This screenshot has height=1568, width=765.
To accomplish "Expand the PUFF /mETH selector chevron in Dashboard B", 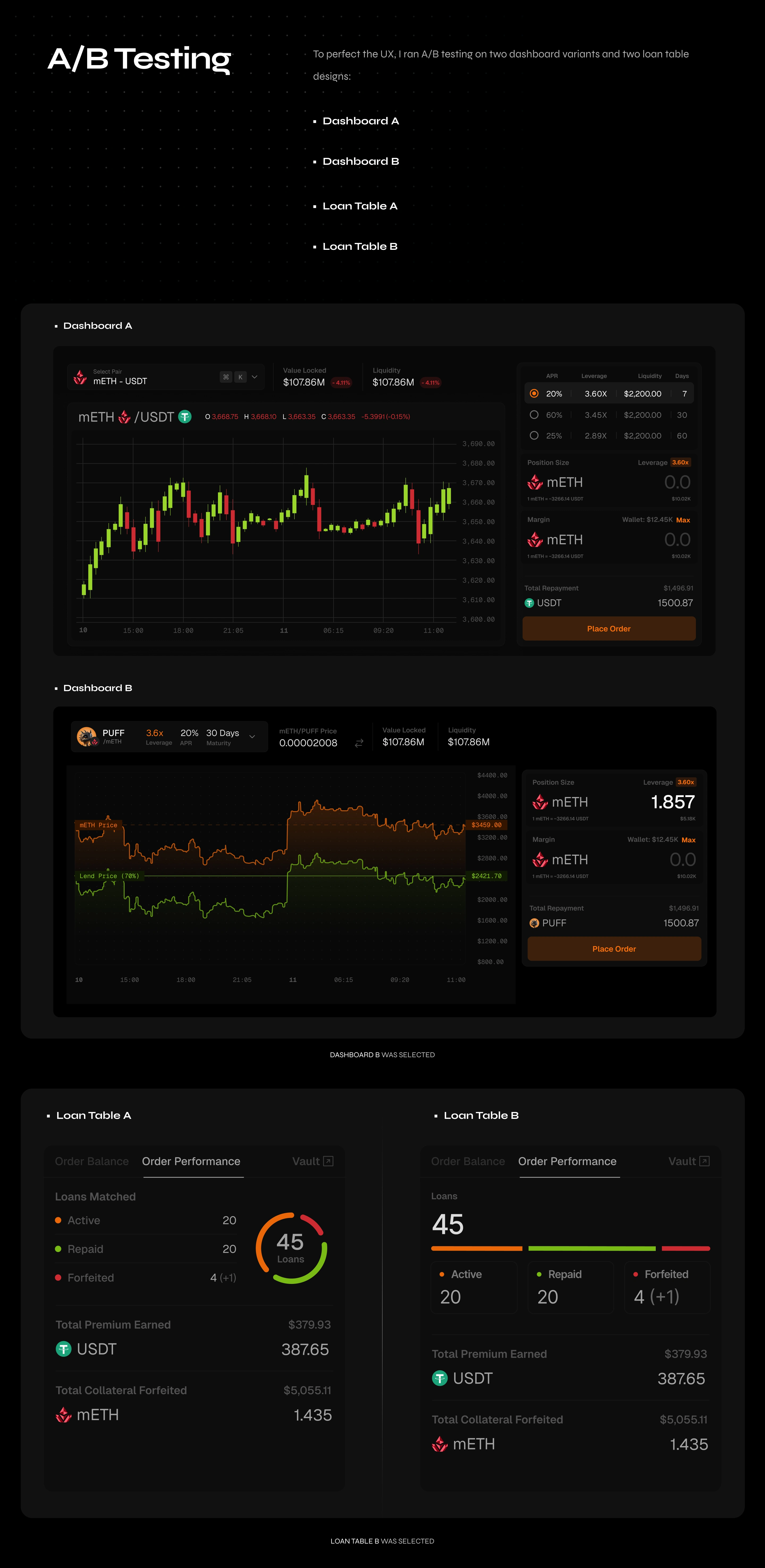I will tap(252, 736).
